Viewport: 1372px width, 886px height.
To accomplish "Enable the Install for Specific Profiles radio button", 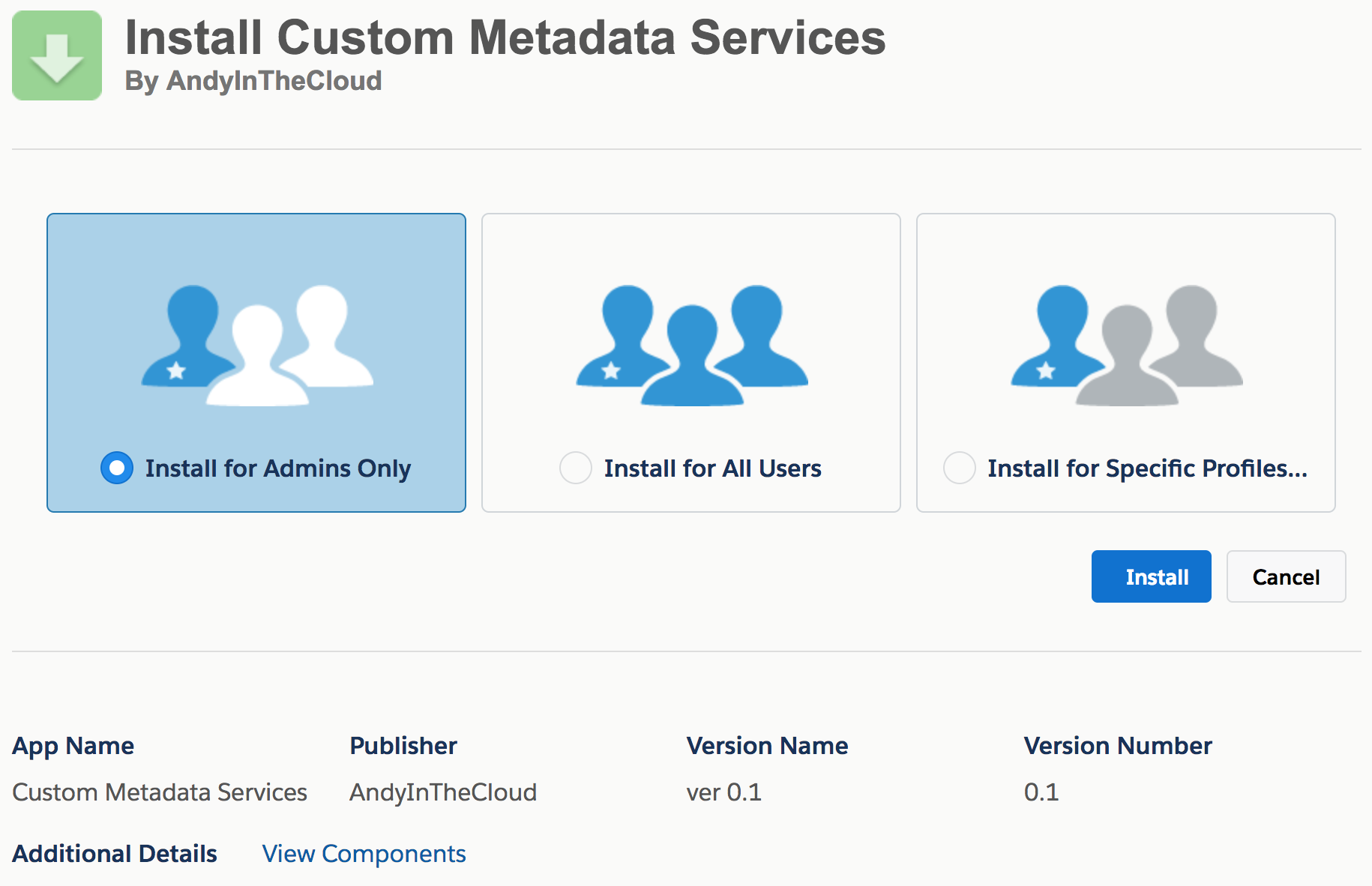I will [x=959, y=468].
